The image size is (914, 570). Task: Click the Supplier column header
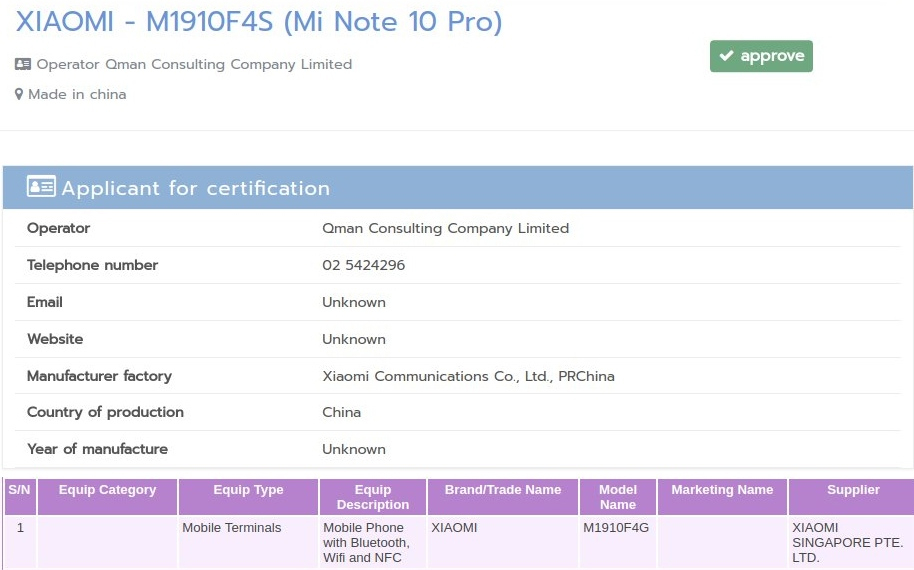[853, 497]
